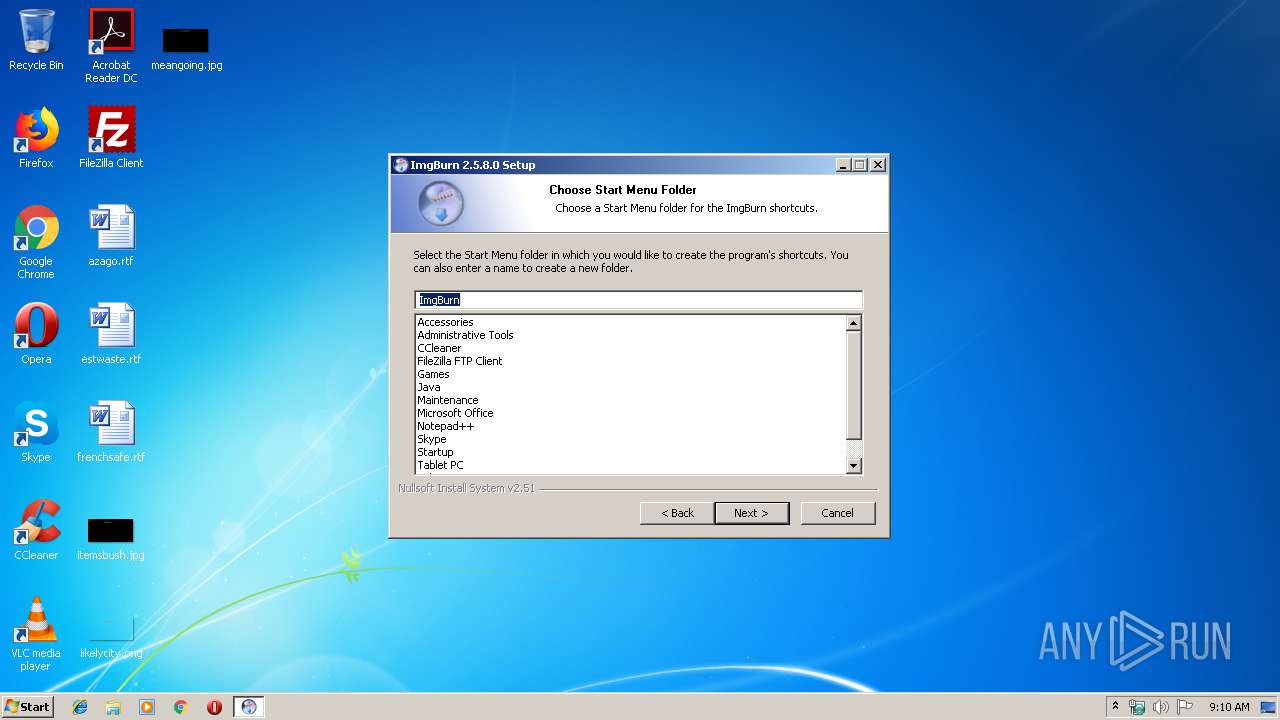This screenshot has width=1280, height=720.
Task: Open Windows Explorer from taskbar
Action: point(113,707)
